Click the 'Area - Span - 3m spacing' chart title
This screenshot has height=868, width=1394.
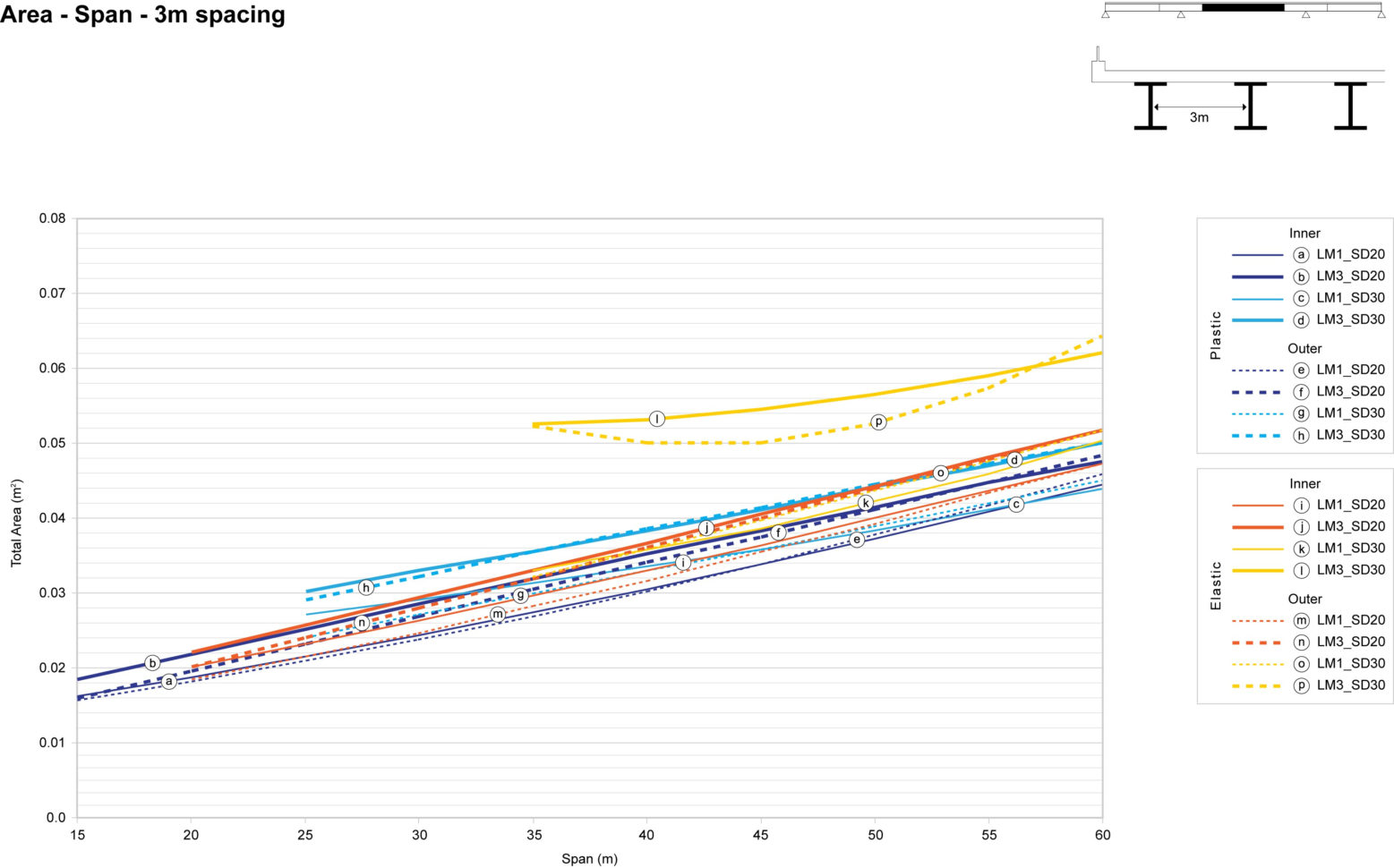(143, 15)
